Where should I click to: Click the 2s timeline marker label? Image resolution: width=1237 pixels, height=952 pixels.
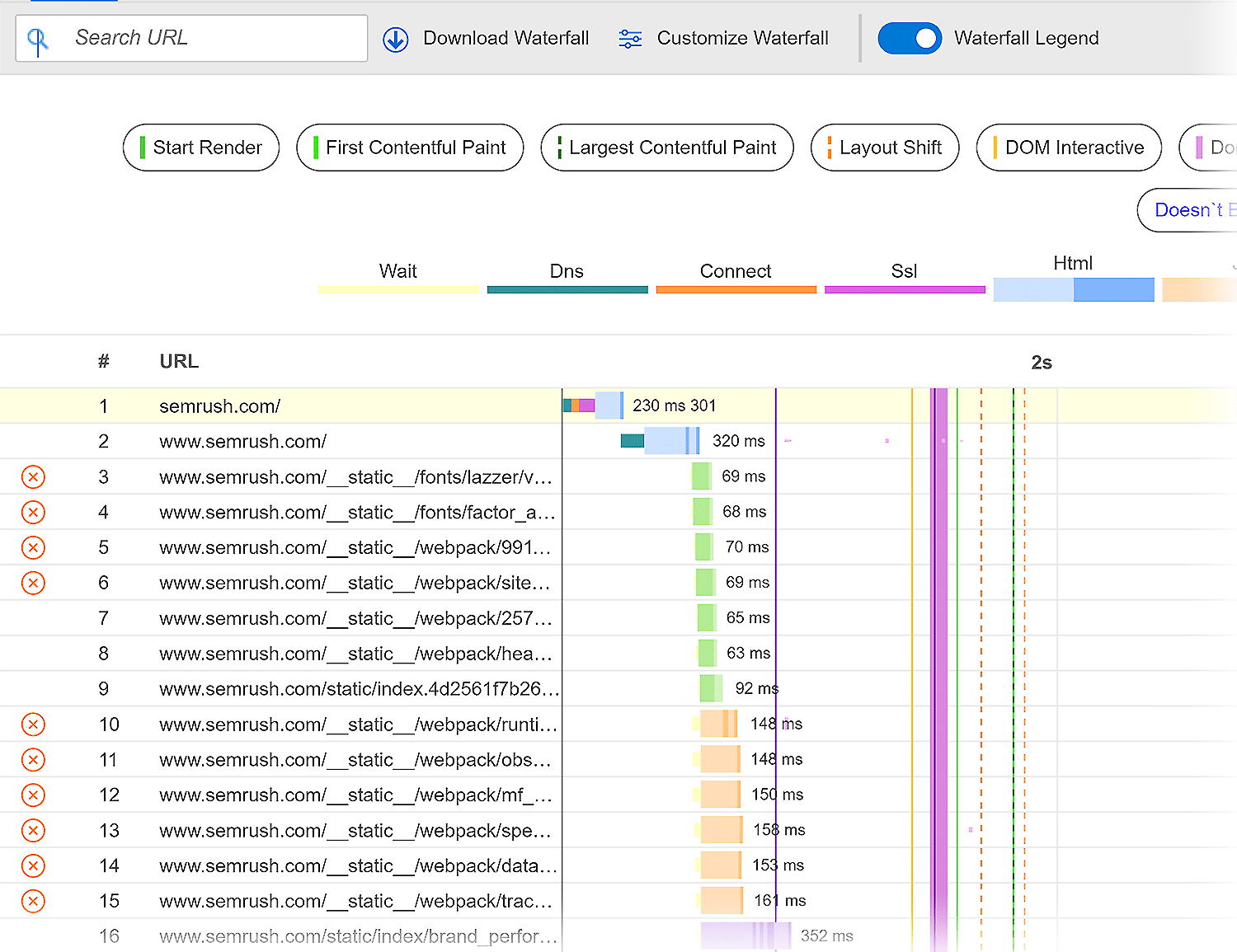[1042, 363]
